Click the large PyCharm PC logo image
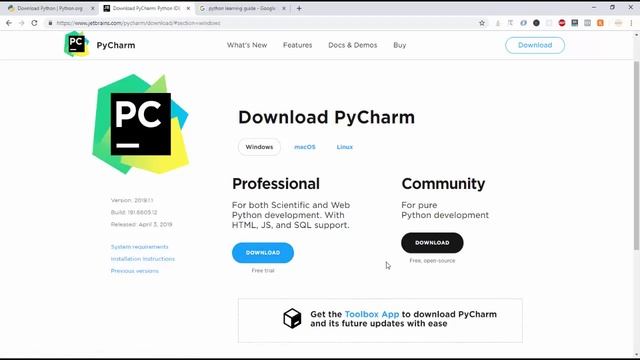Viewport: 640px width, 360px height. [140, 124]
